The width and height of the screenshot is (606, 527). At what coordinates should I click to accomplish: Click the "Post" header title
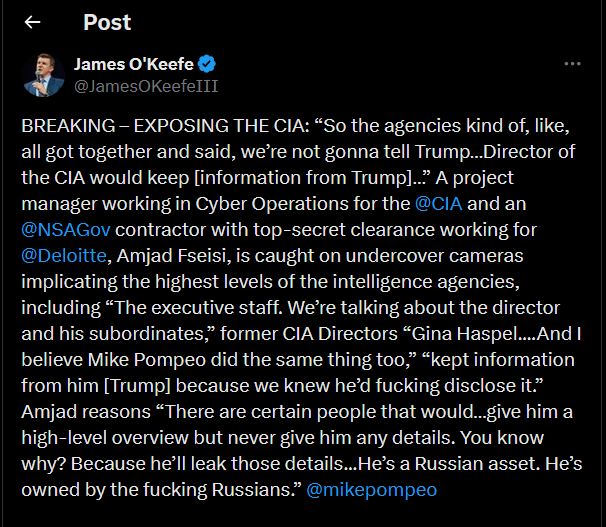[x=107, y=22]
